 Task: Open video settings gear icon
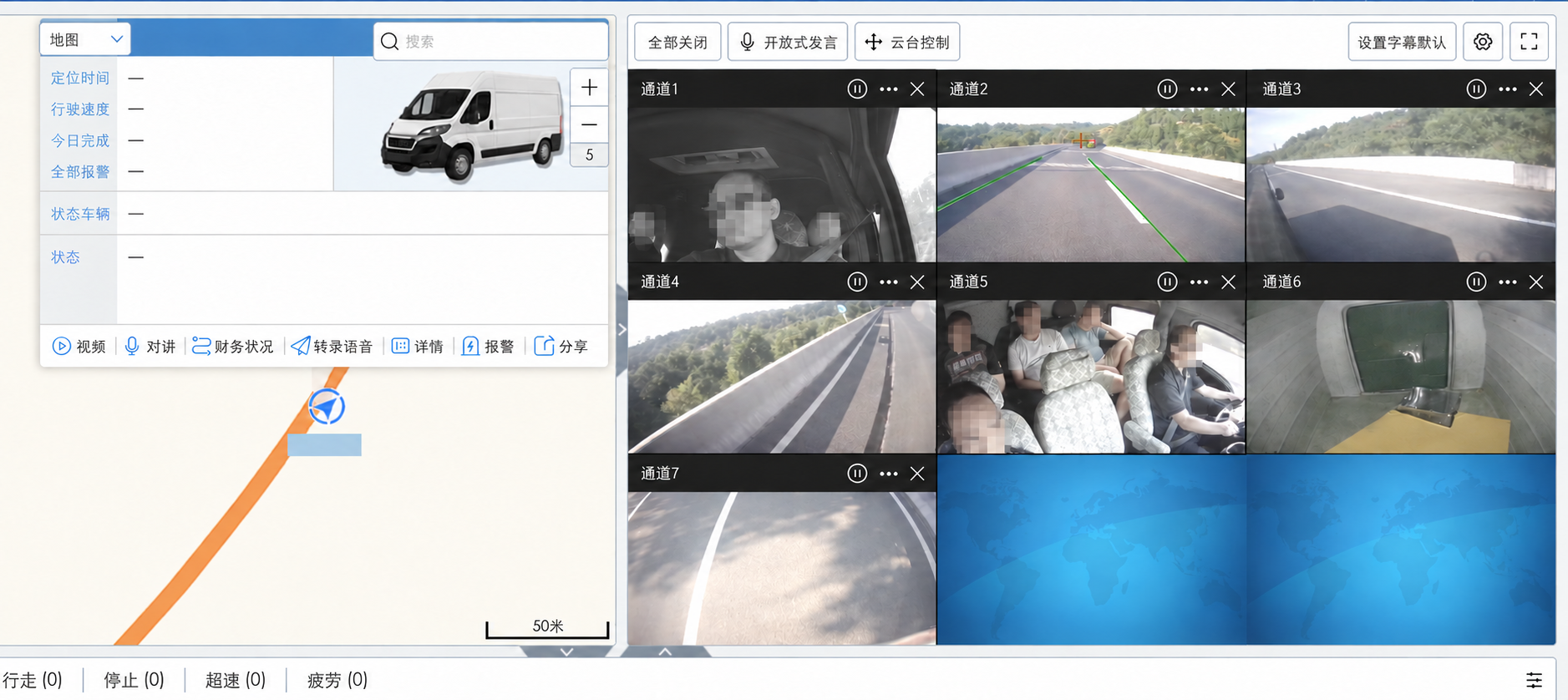pos(1483,42)
